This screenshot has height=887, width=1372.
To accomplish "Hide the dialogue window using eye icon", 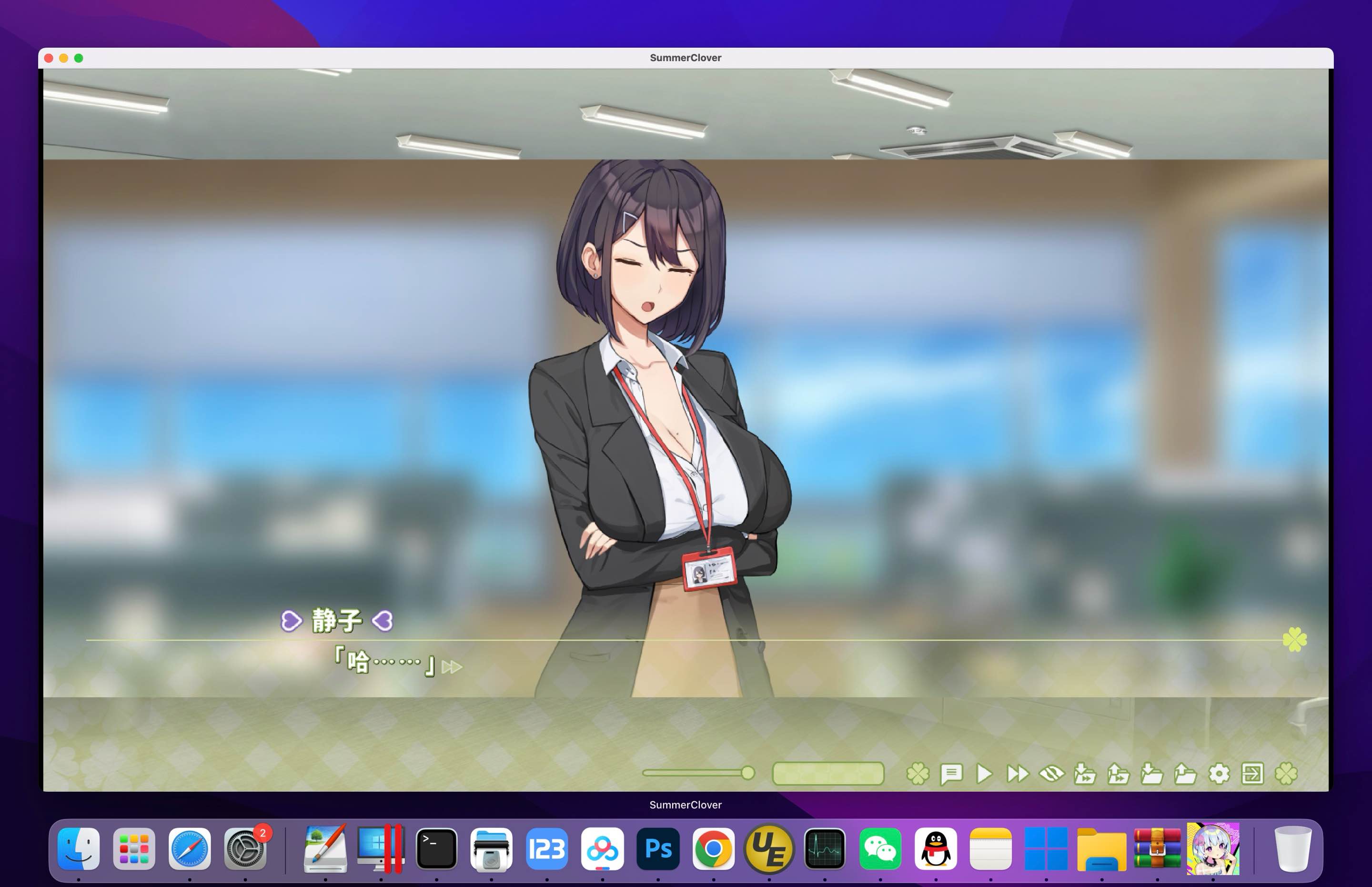I will coord(1051,774).
